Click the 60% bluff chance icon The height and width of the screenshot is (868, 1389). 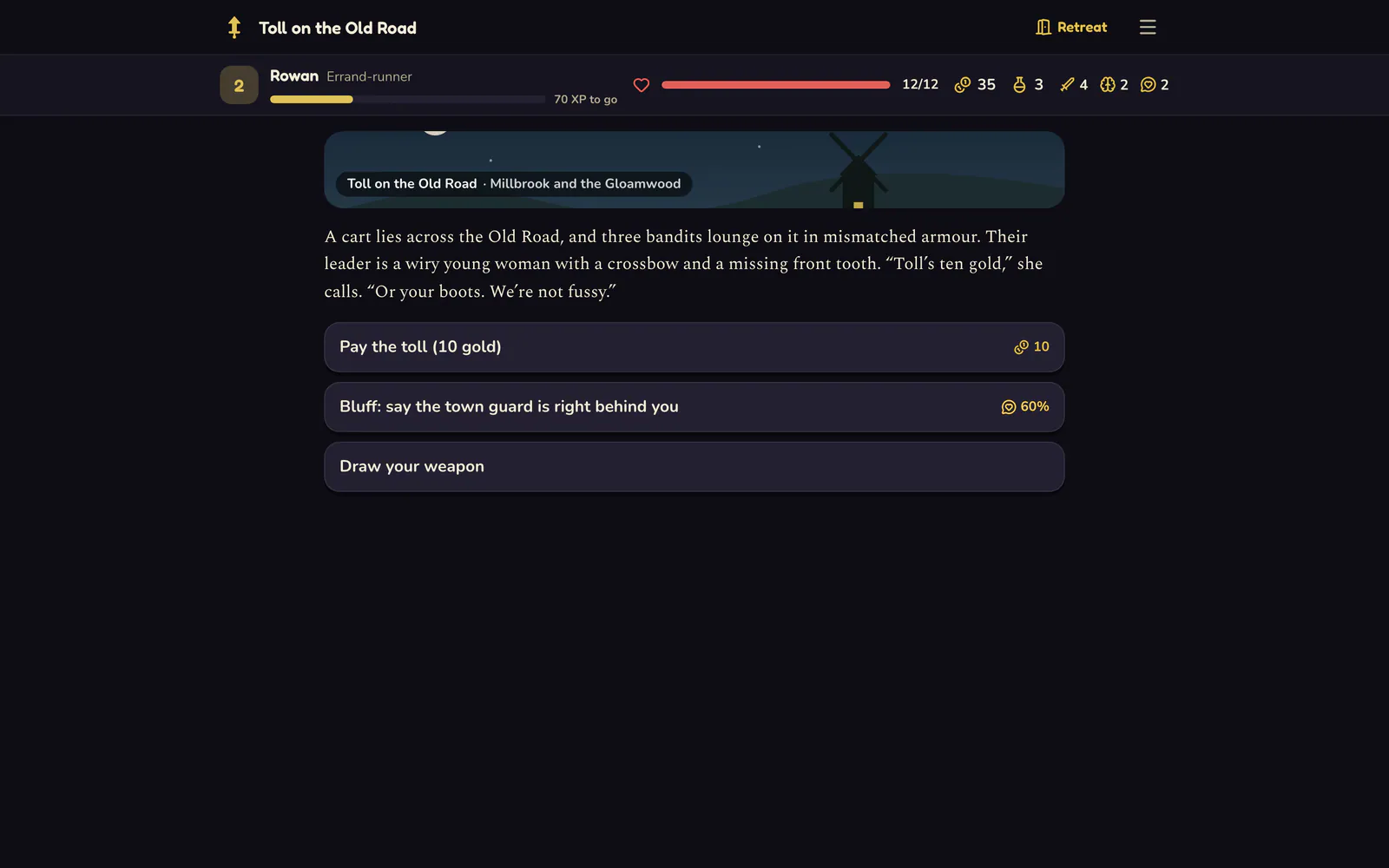[x=1009, y=407]
